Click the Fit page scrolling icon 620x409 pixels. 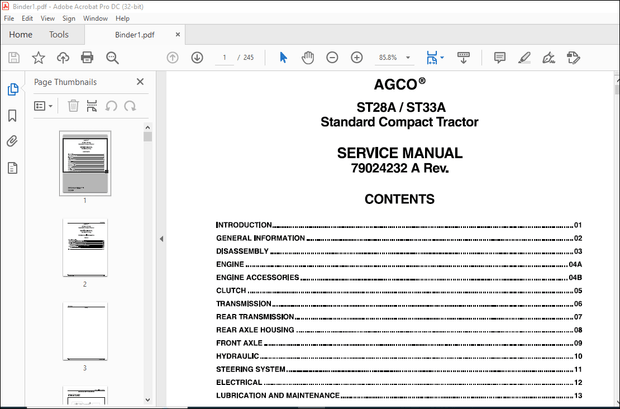pos(431,58)
